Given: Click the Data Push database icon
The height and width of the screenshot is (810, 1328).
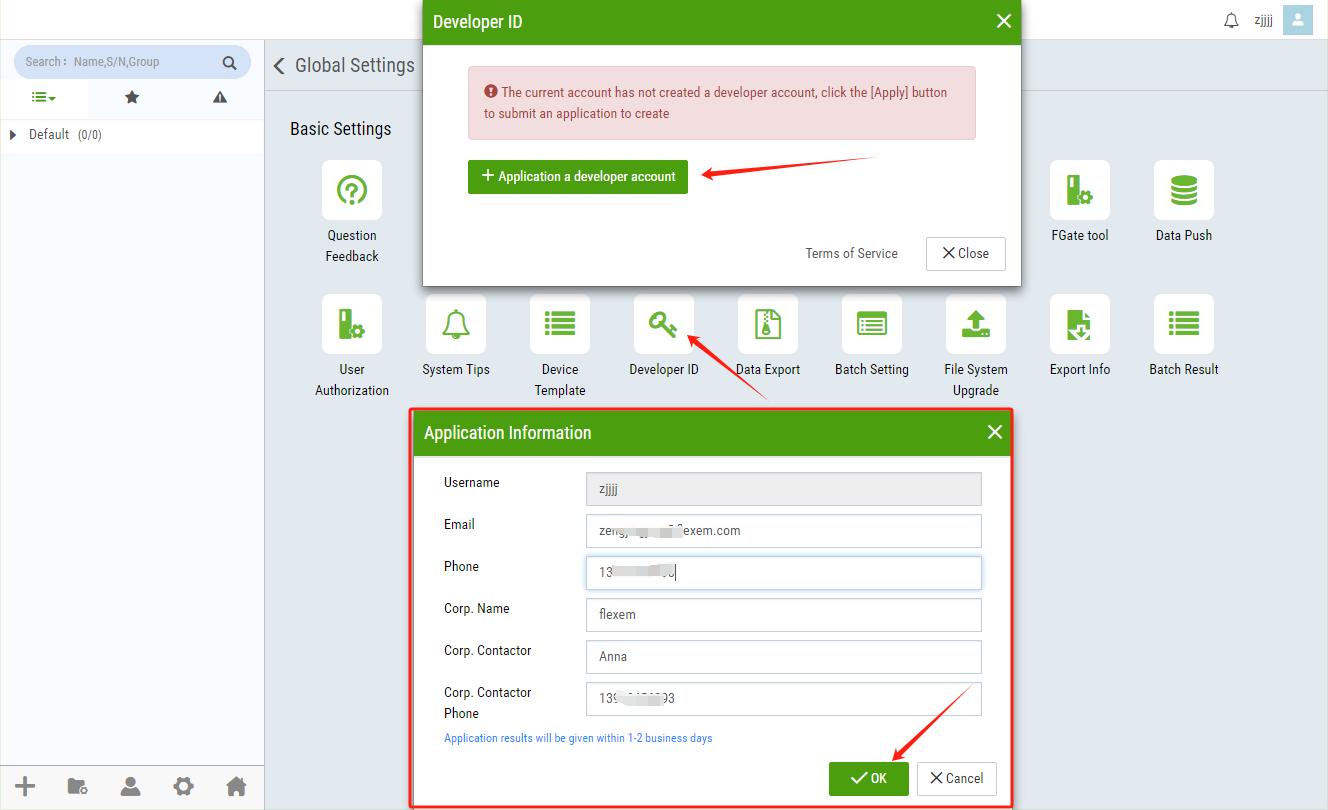Looking at the screenshot, I should [1184, 190].
